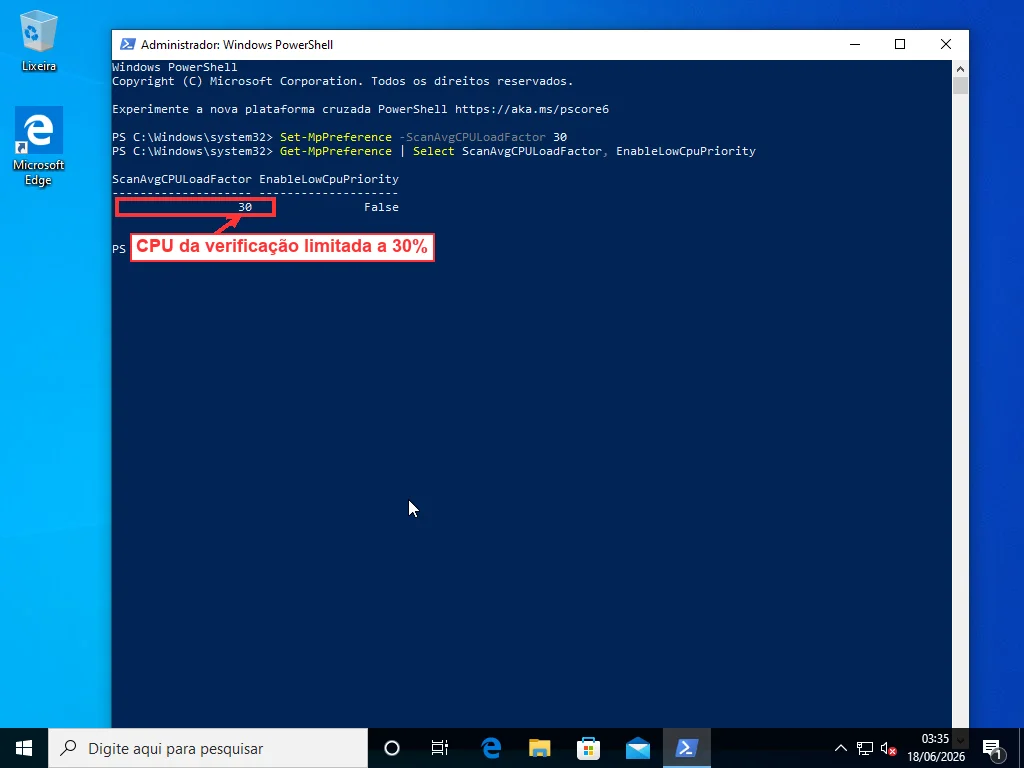Click the ScanAvgCPULoadFactor column header
This screenshot has height=768, width=1024.
pyautogui.click(x=182, y=179)
